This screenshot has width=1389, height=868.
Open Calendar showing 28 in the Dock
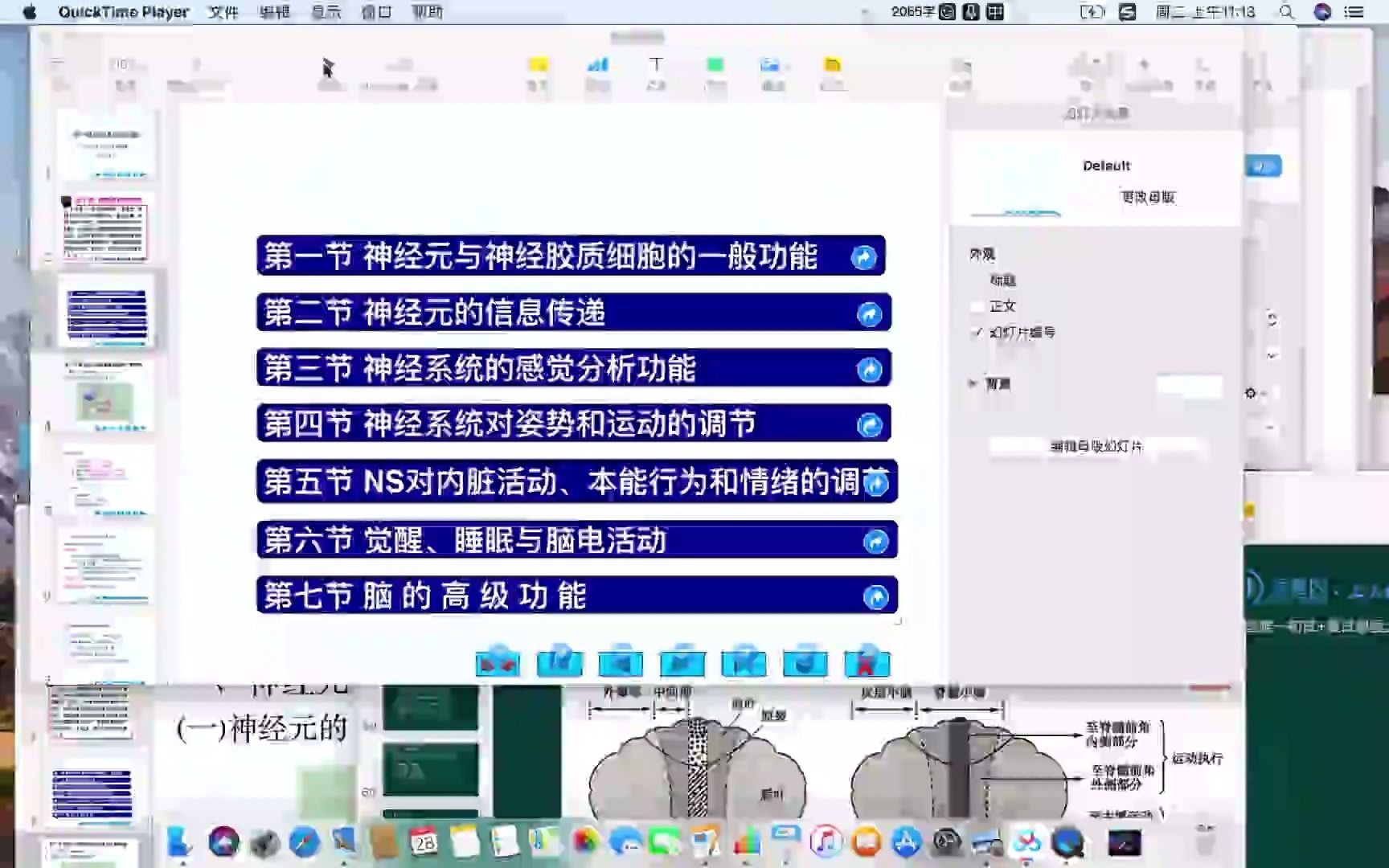(x=424, y=842)
